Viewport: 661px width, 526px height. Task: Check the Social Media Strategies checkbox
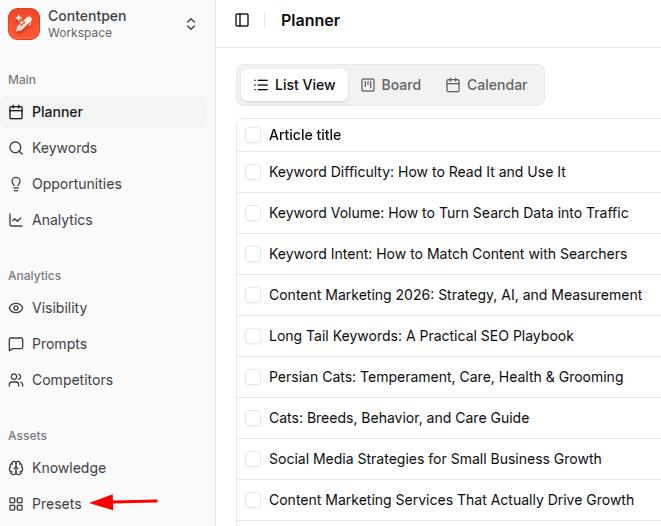(x=253, y=459)
